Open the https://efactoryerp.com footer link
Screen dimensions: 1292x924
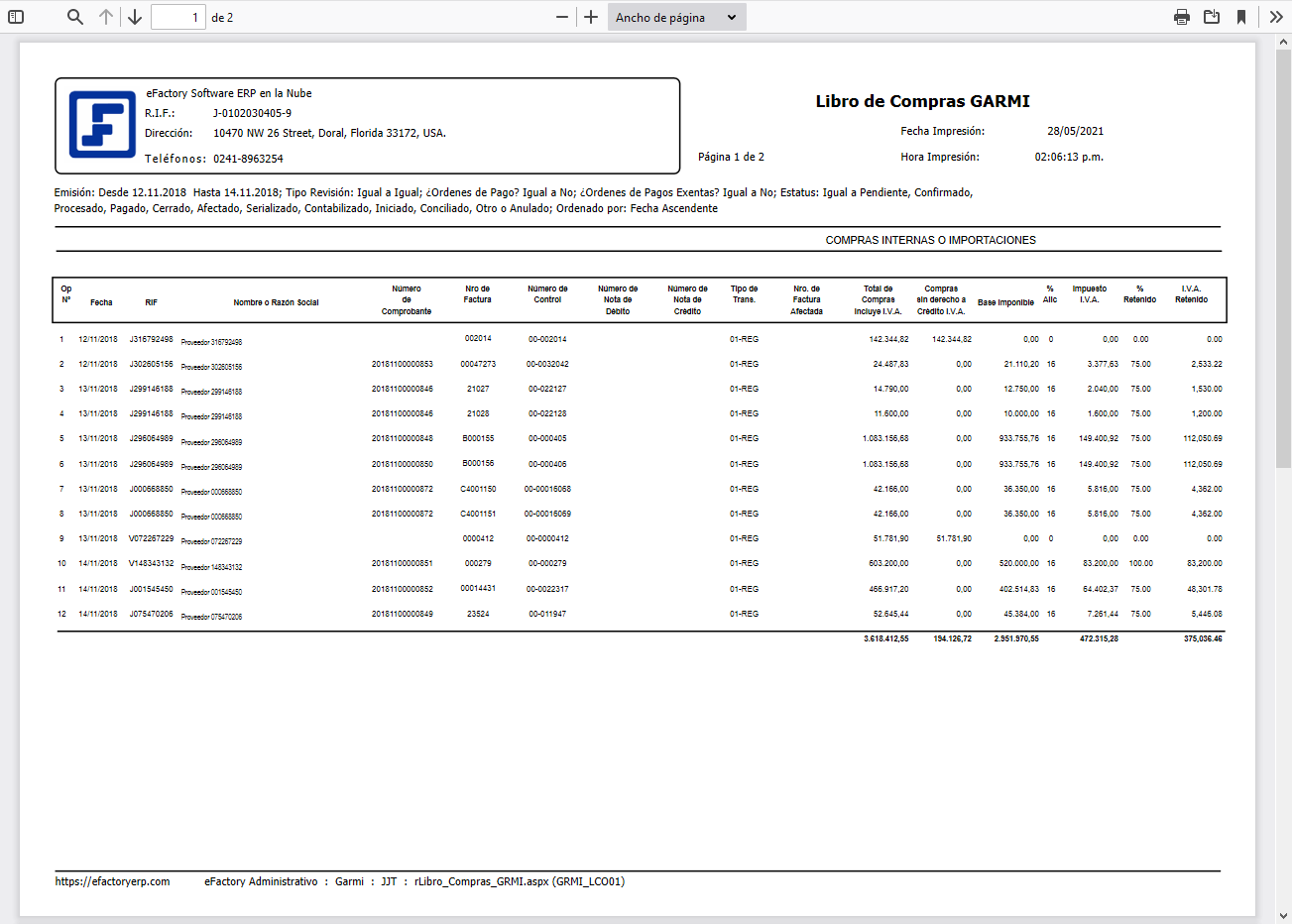[112, 881]
